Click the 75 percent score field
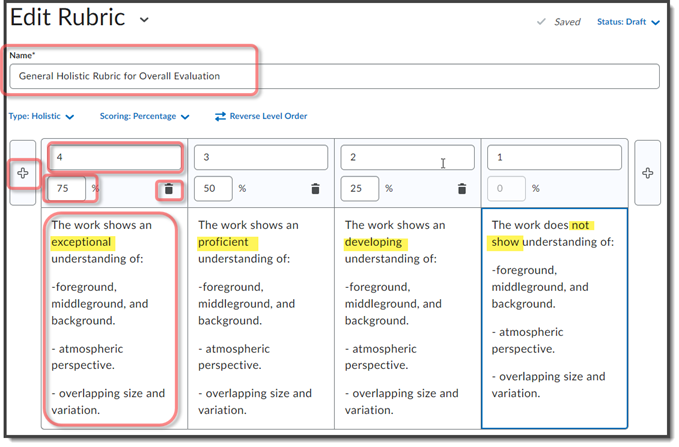The image size is (679, 447). coord(66,188)
